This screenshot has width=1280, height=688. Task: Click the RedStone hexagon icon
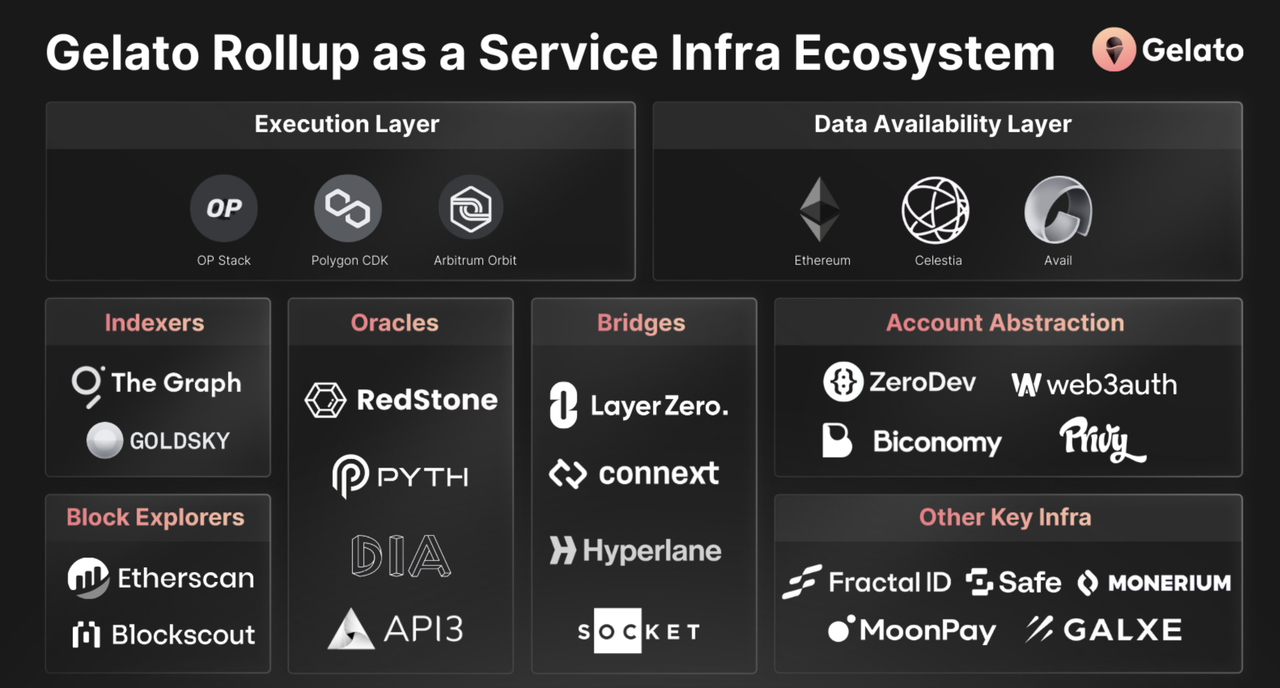[x=325, y=400]
